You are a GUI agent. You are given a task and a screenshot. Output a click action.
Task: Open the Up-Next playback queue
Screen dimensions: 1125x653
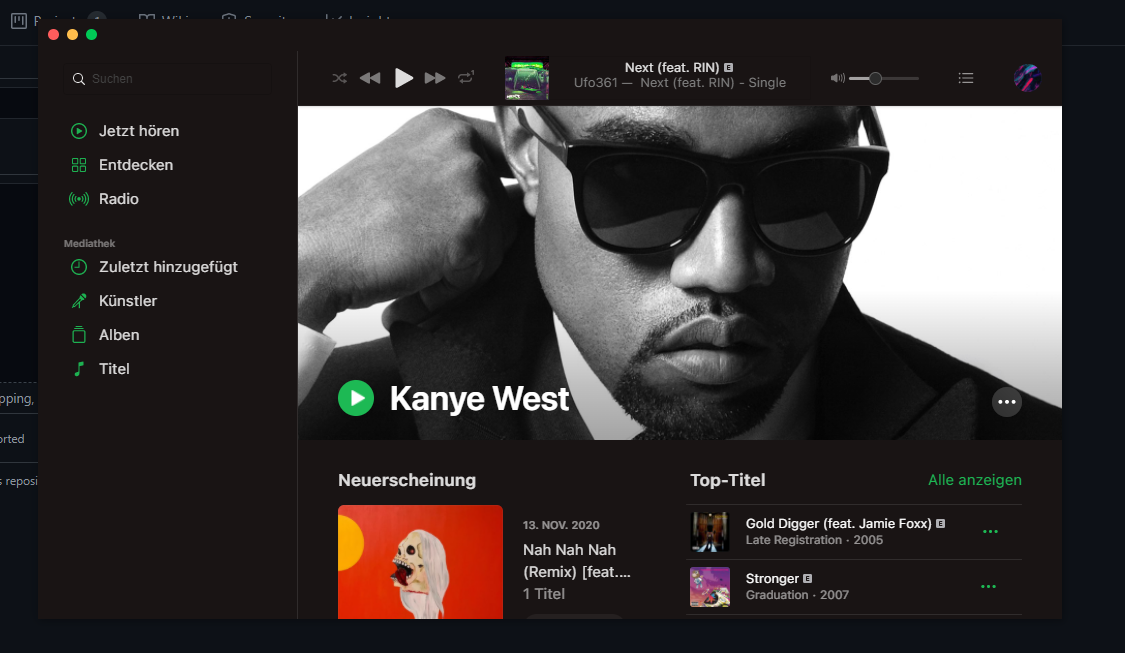tap(966, 77)
